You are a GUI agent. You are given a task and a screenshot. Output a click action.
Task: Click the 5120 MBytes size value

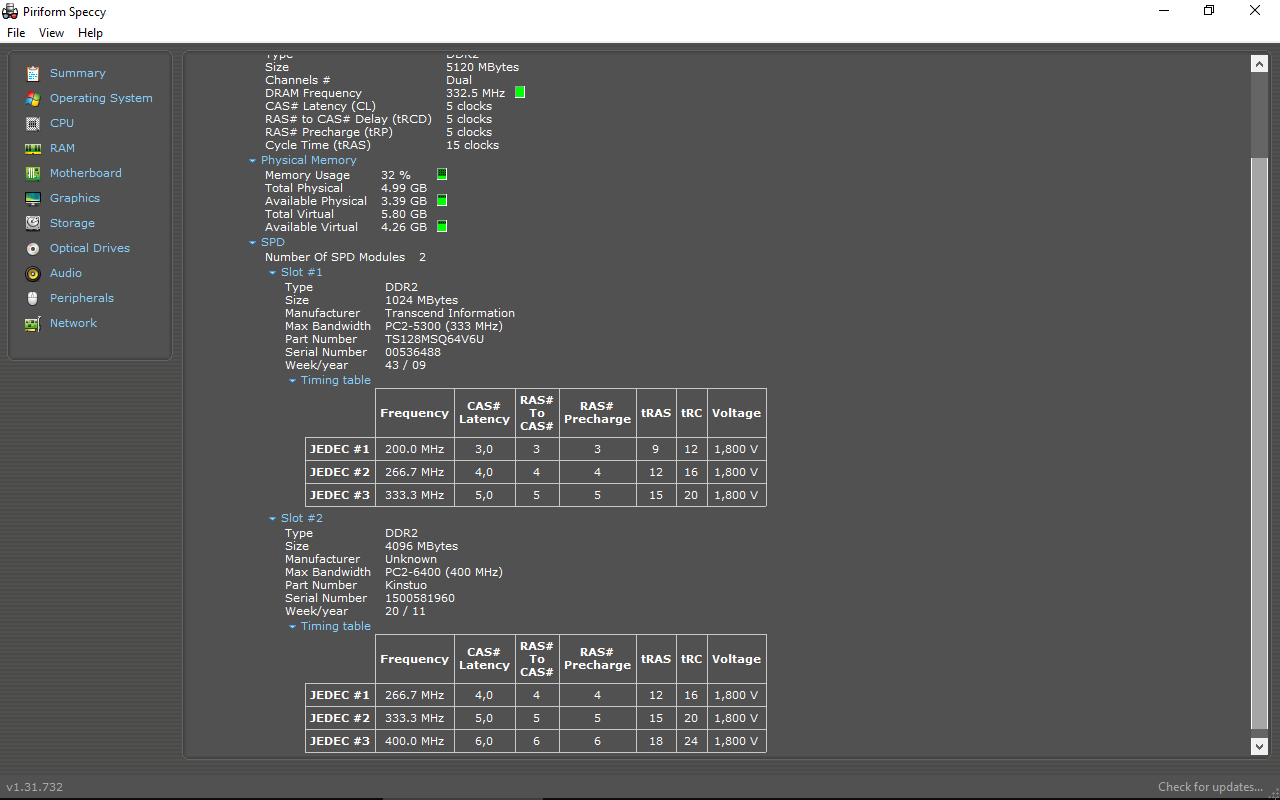483,67
